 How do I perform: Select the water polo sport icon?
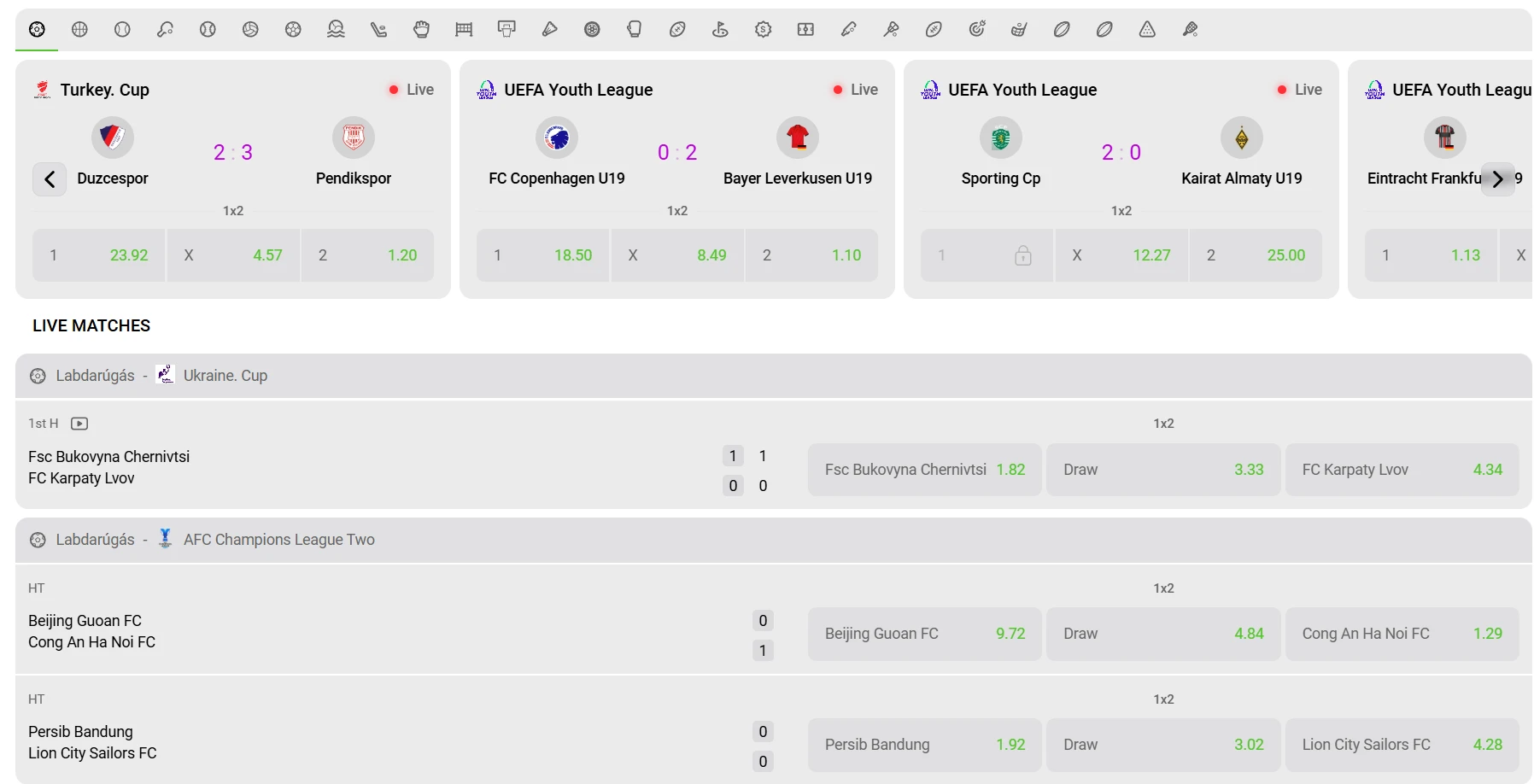click(x=336, y=29)
